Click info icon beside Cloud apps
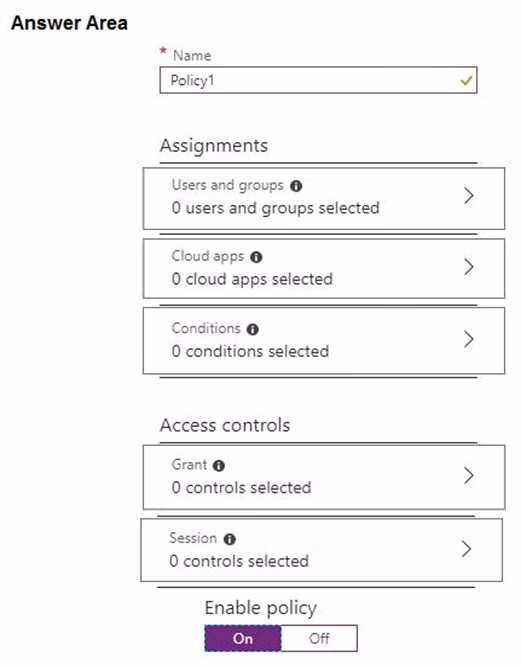 coord(256,257)
